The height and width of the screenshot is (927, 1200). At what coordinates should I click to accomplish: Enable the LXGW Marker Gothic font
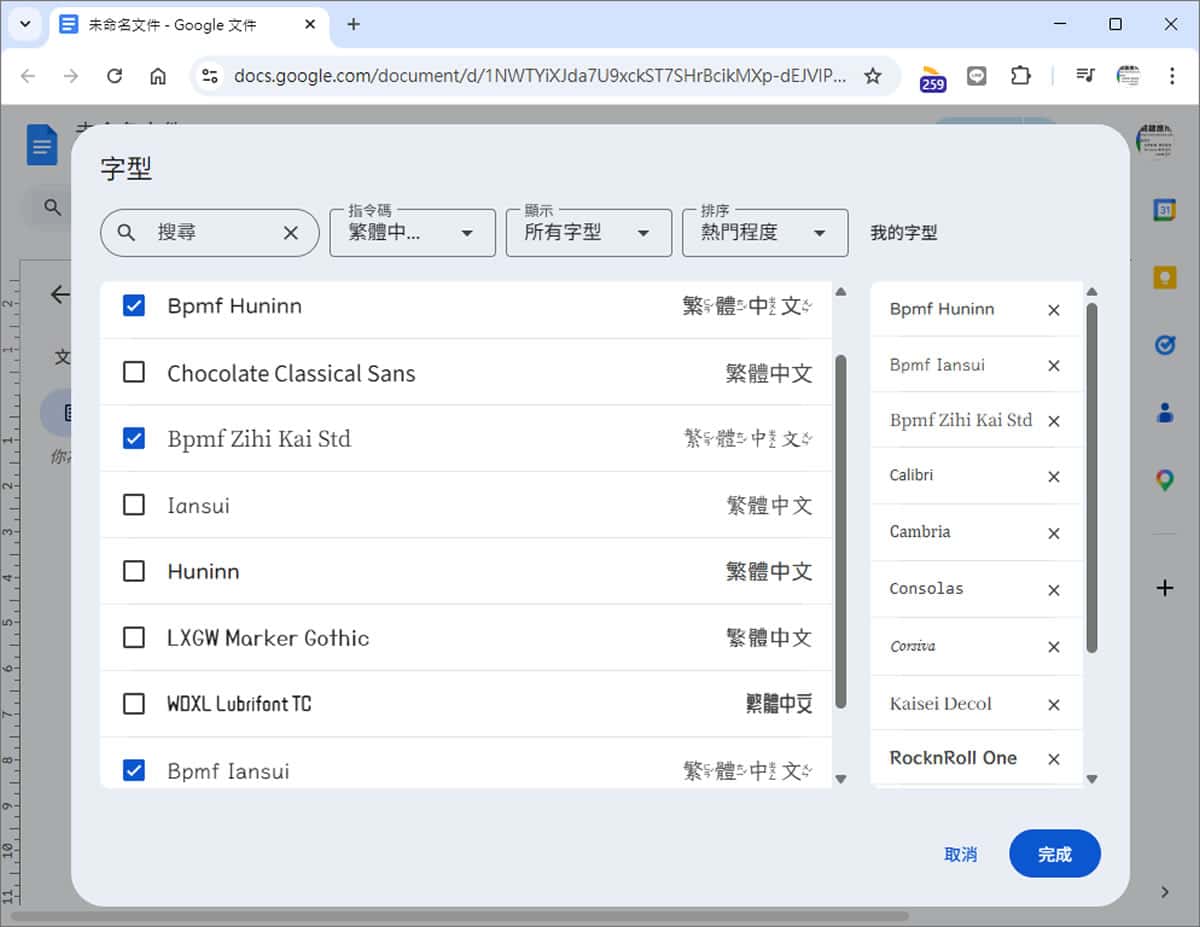coord(133,637)
